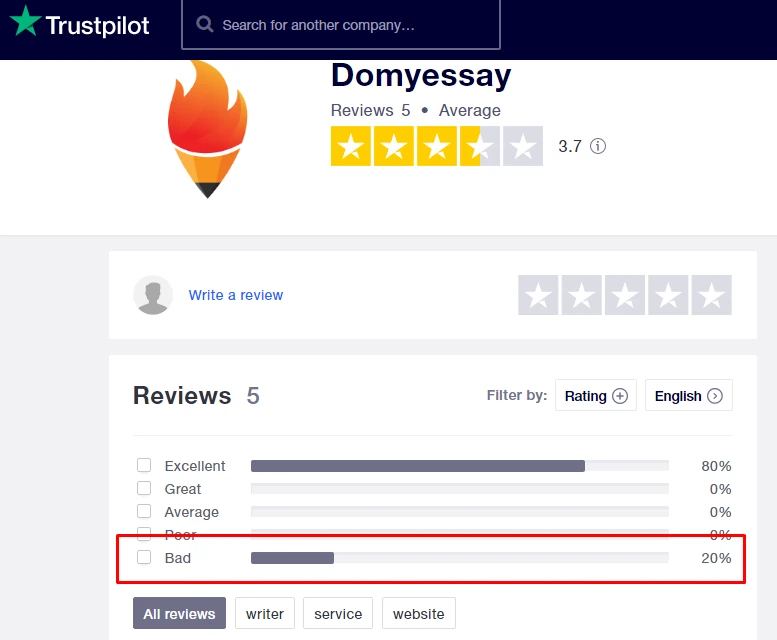This screenshot has height=640, width=777.
Task: Open the English language filter
Action: click(689, 395)
